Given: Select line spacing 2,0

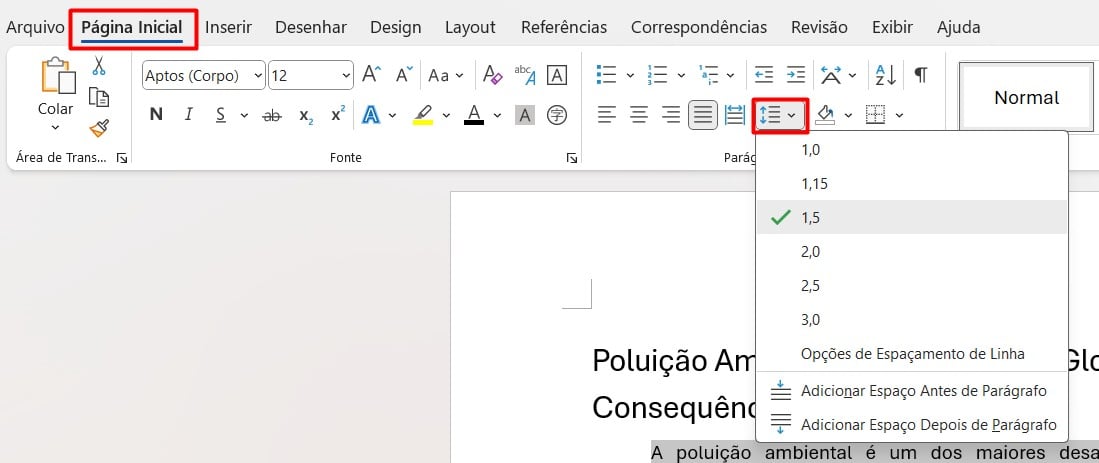Looking at the screenshot, I should pos(912,251).
